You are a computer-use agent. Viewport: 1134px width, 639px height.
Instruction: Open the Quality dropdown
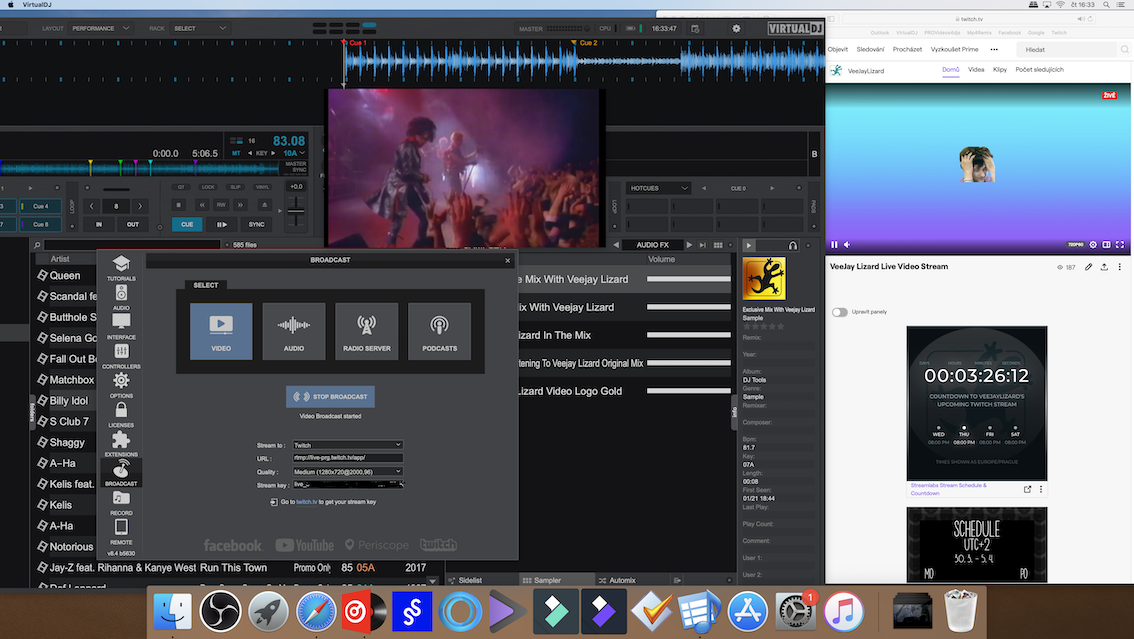pyautogui.click(x=347, y=472)
